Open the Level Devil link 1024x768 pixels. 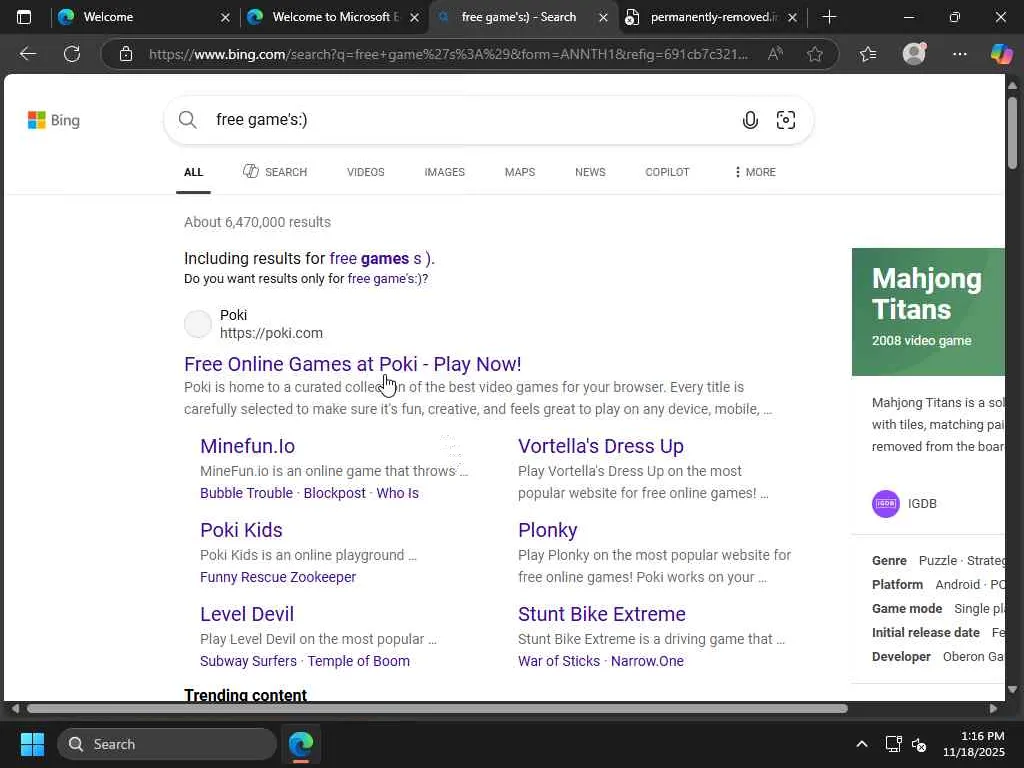pyautogui.click(x=247, y=614)
